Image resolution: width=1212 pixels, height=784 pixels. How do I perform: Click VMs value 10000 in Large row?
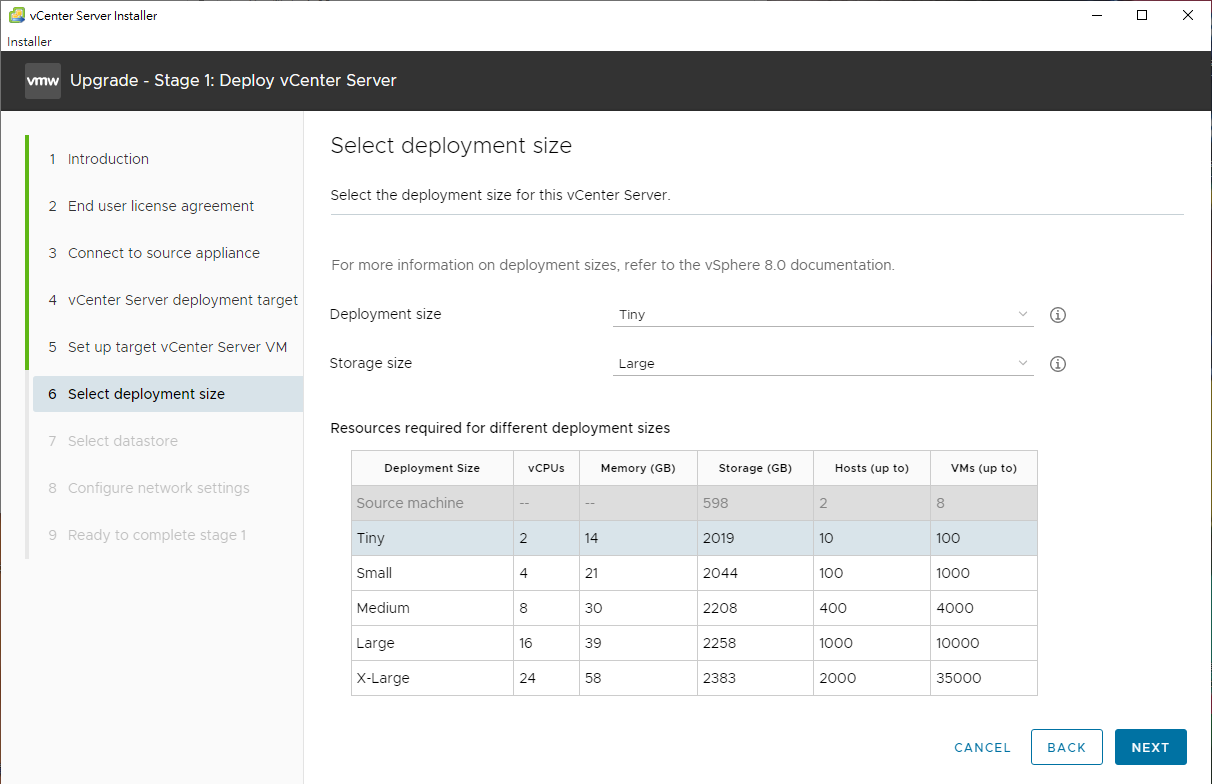coord(957,643)
